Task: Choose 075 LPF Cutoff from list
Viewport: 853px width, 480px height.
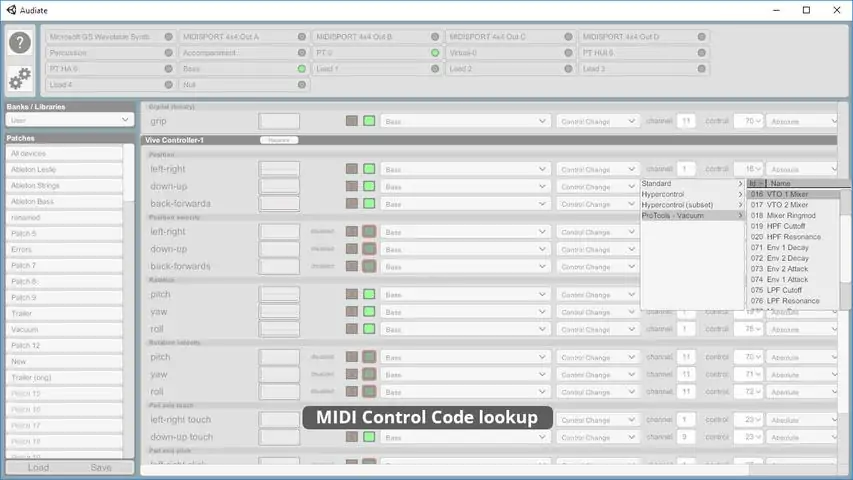Action: (x=792, y=290)
